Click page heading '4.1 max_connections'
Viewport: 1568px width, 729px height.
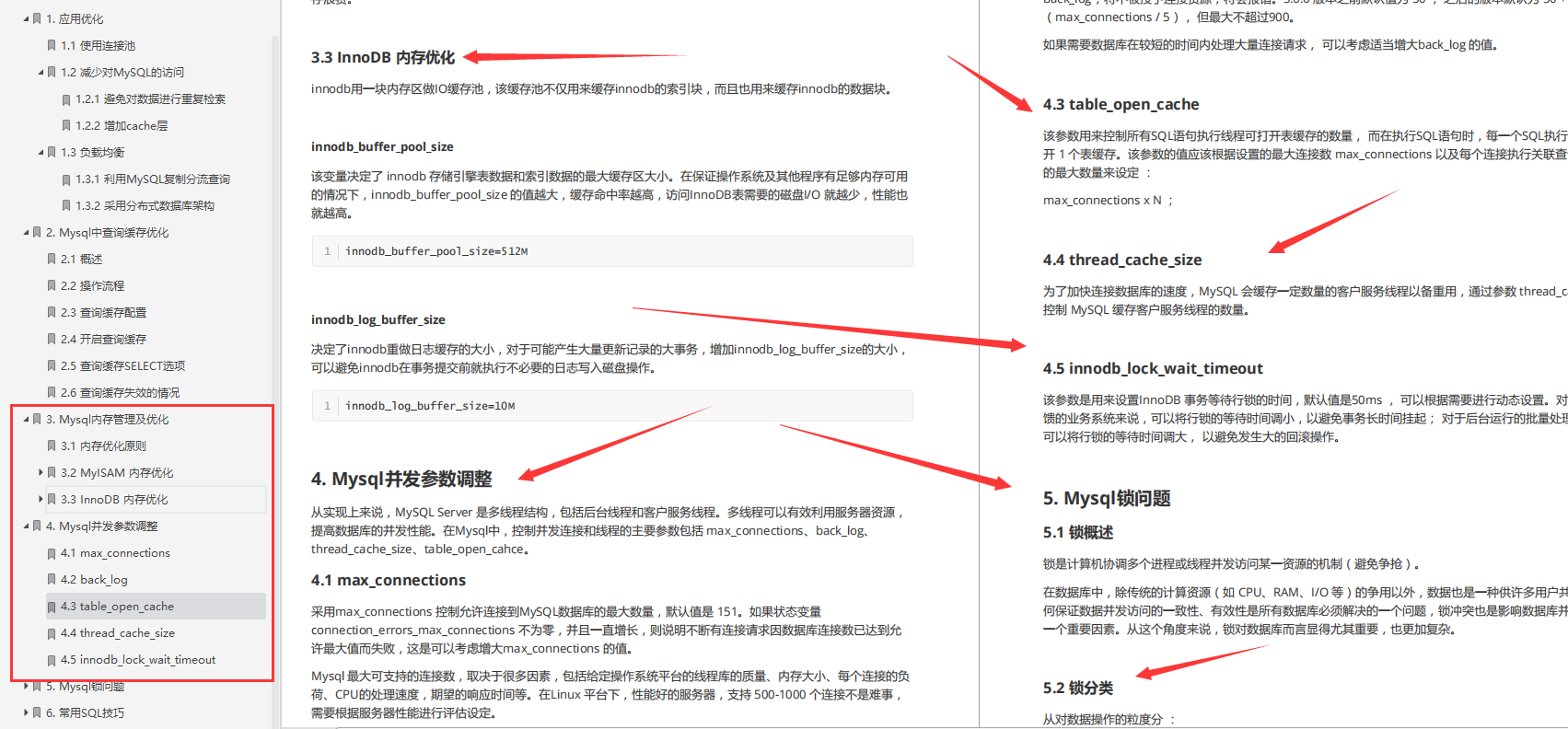pyautogui.click(x=389, y=580)
